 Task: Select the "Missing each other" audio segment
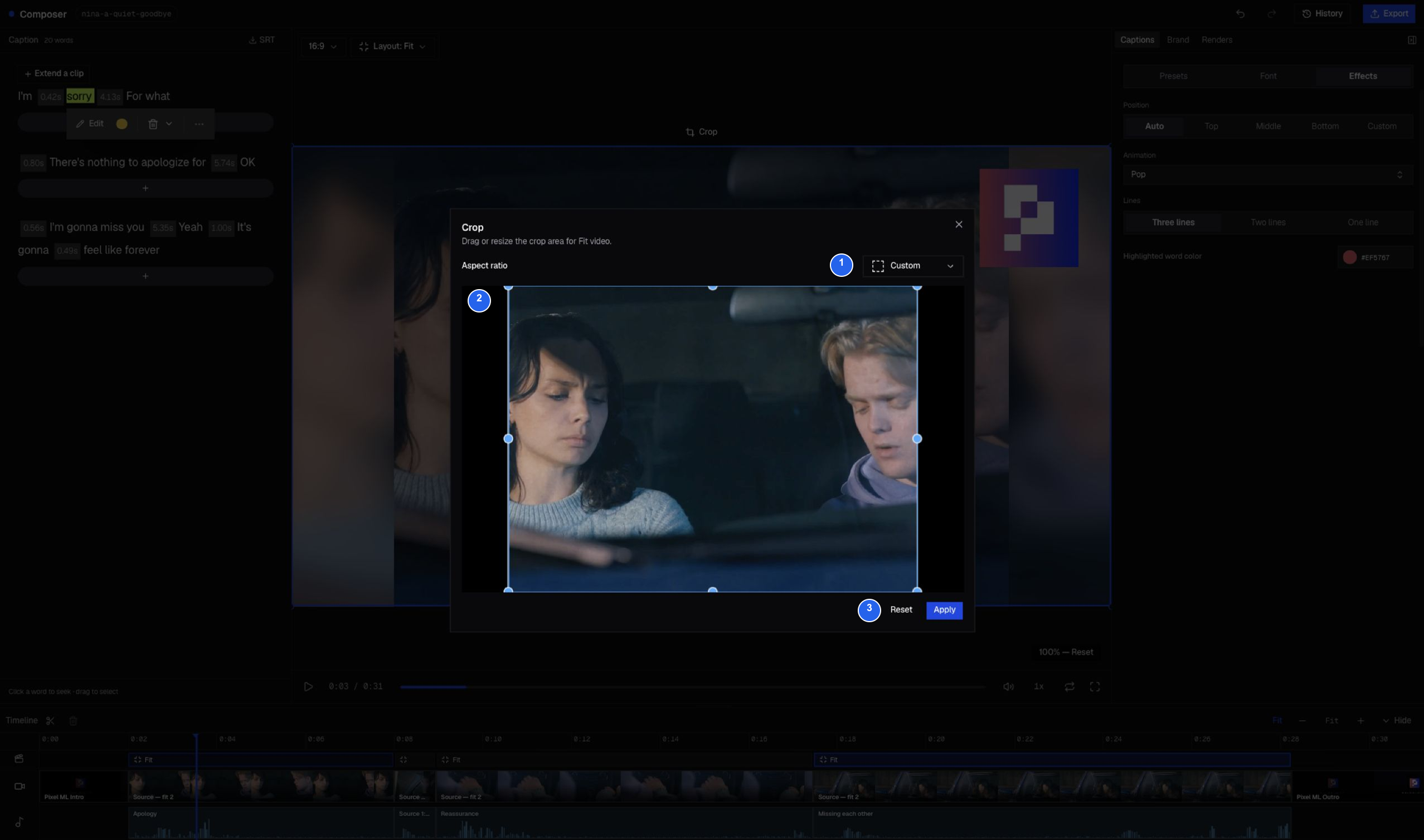pyautogui.click(x=1052, y=822)
